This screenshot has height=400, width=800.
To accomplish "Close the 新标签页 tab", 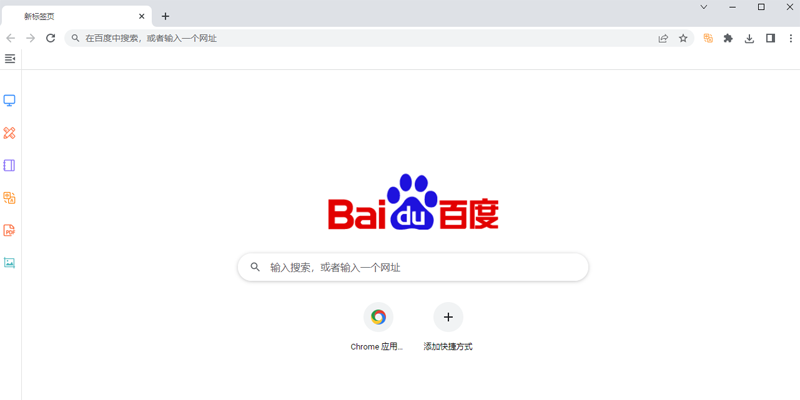I will coord(141,16).
